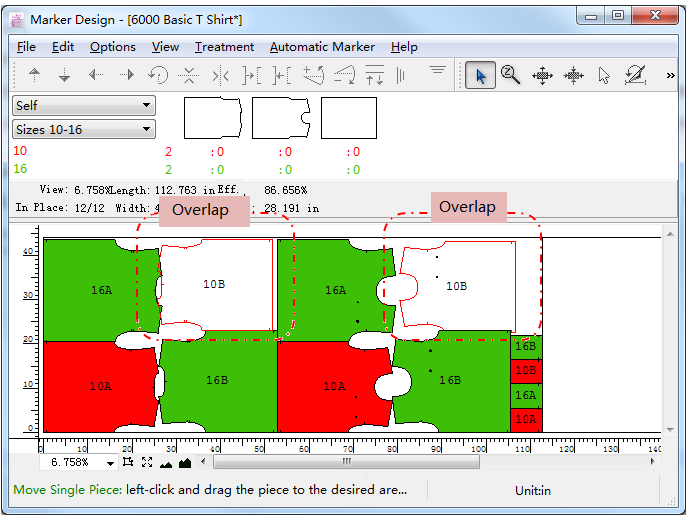The width and height of the screenshot is (691, 531).
Task: Click the large mountains zoom-in icon
Action: pos(185,462)
